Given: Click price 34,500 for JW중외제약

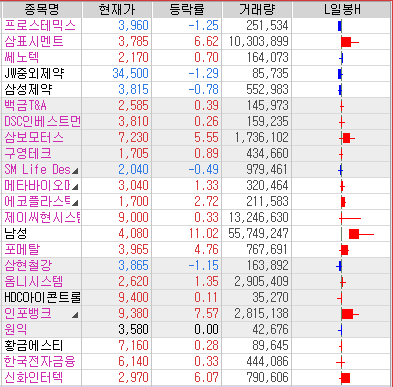Looking at the screenshot, I should click(130, 74).
